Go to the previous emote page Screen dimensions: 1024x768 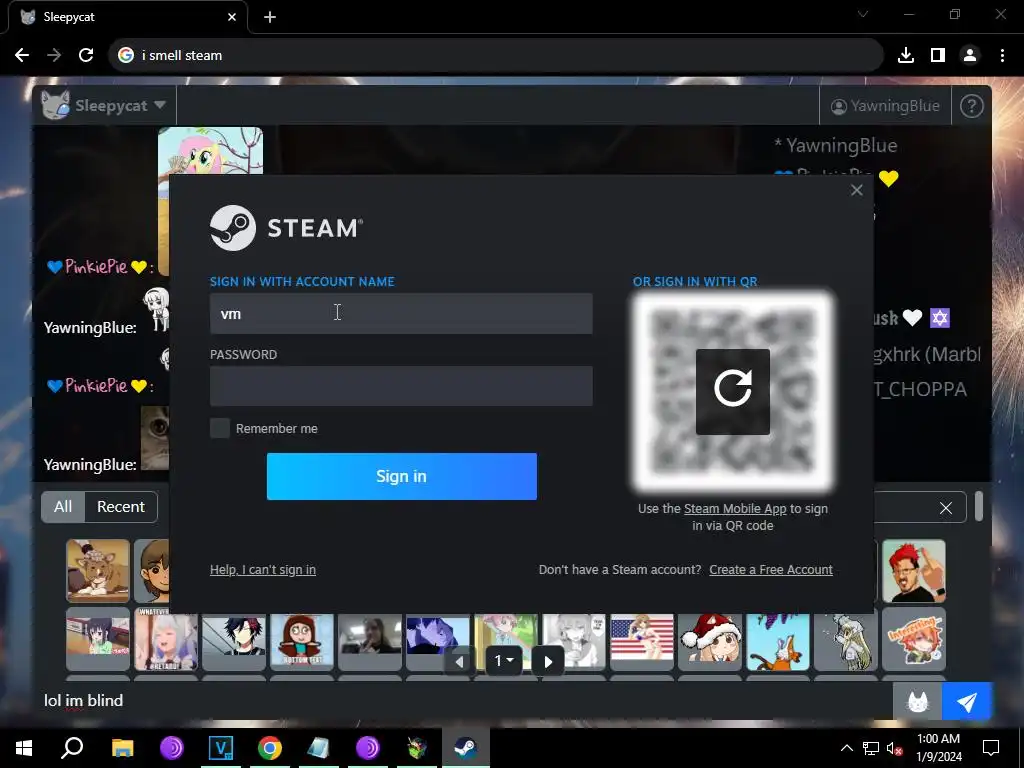tap(459, 662)
